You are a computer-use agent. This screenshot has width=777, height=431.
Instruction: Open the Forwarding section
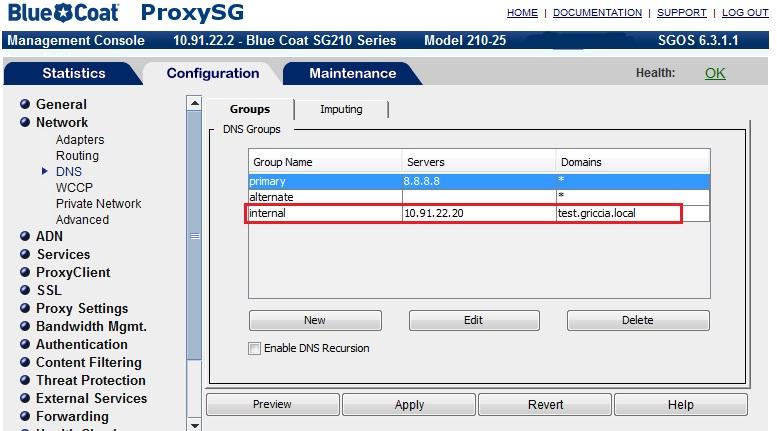tap(72, 416)
